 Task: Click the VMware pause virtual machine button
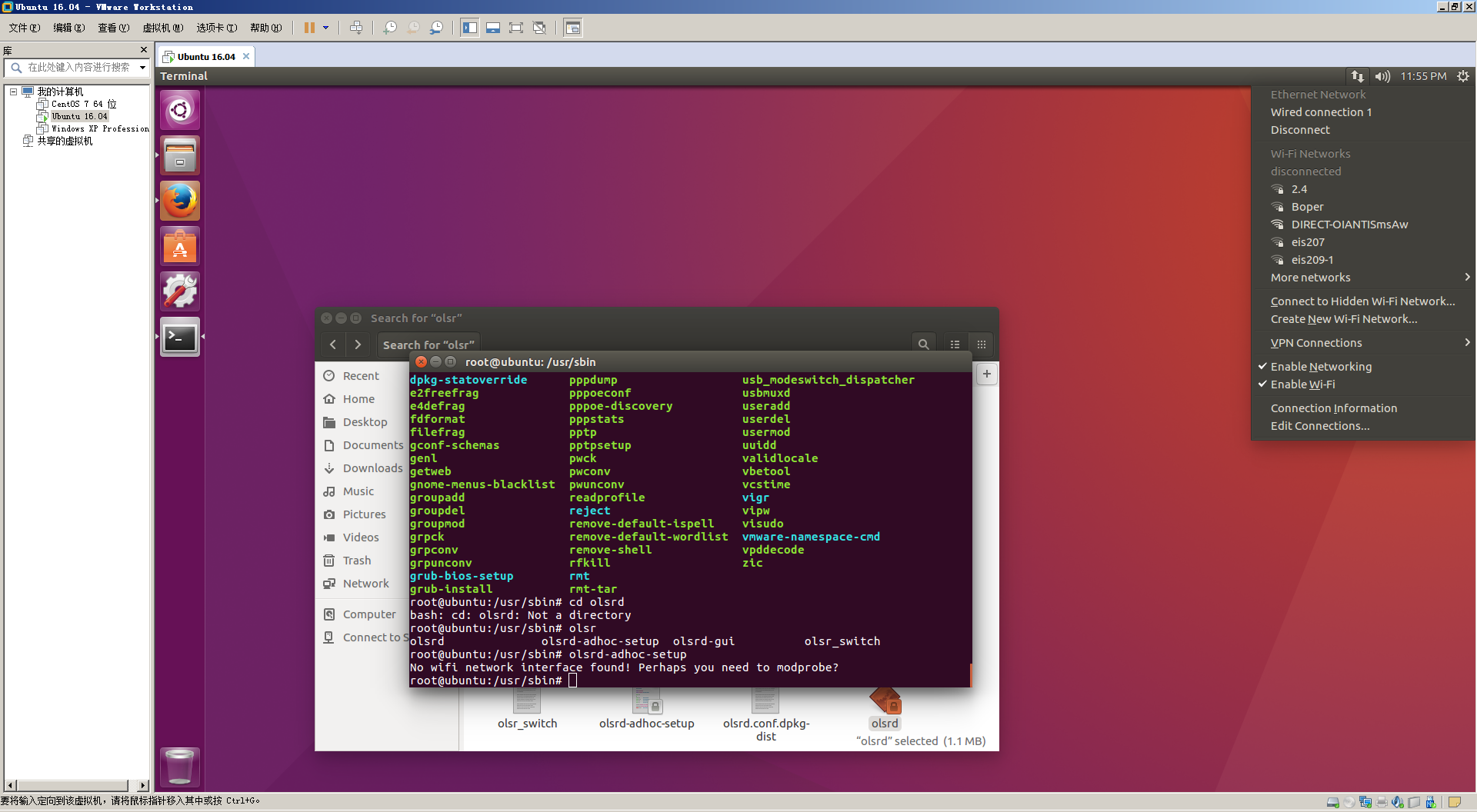click(309, 28)
